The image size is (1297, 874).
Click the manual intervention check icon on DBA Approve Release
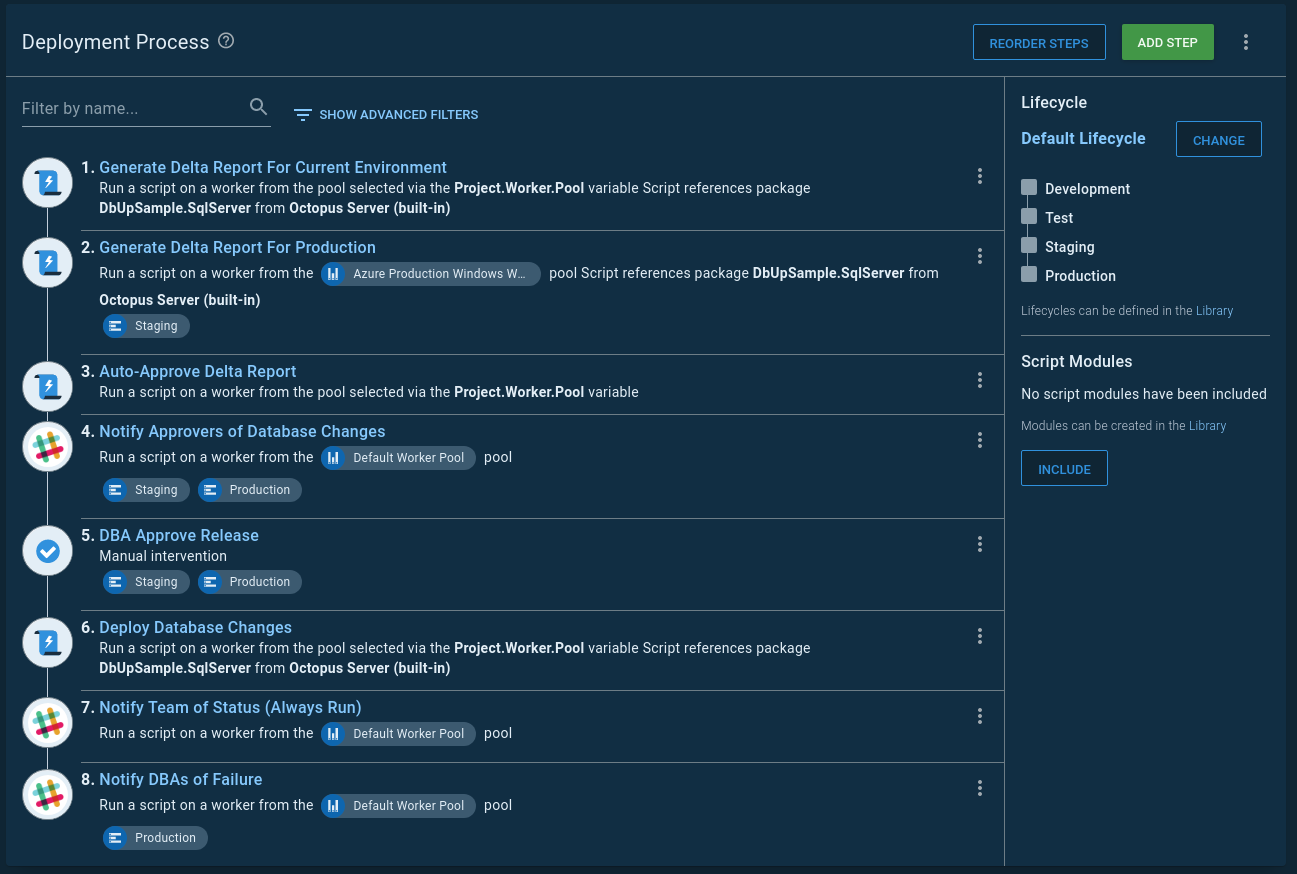click(47, 550)
